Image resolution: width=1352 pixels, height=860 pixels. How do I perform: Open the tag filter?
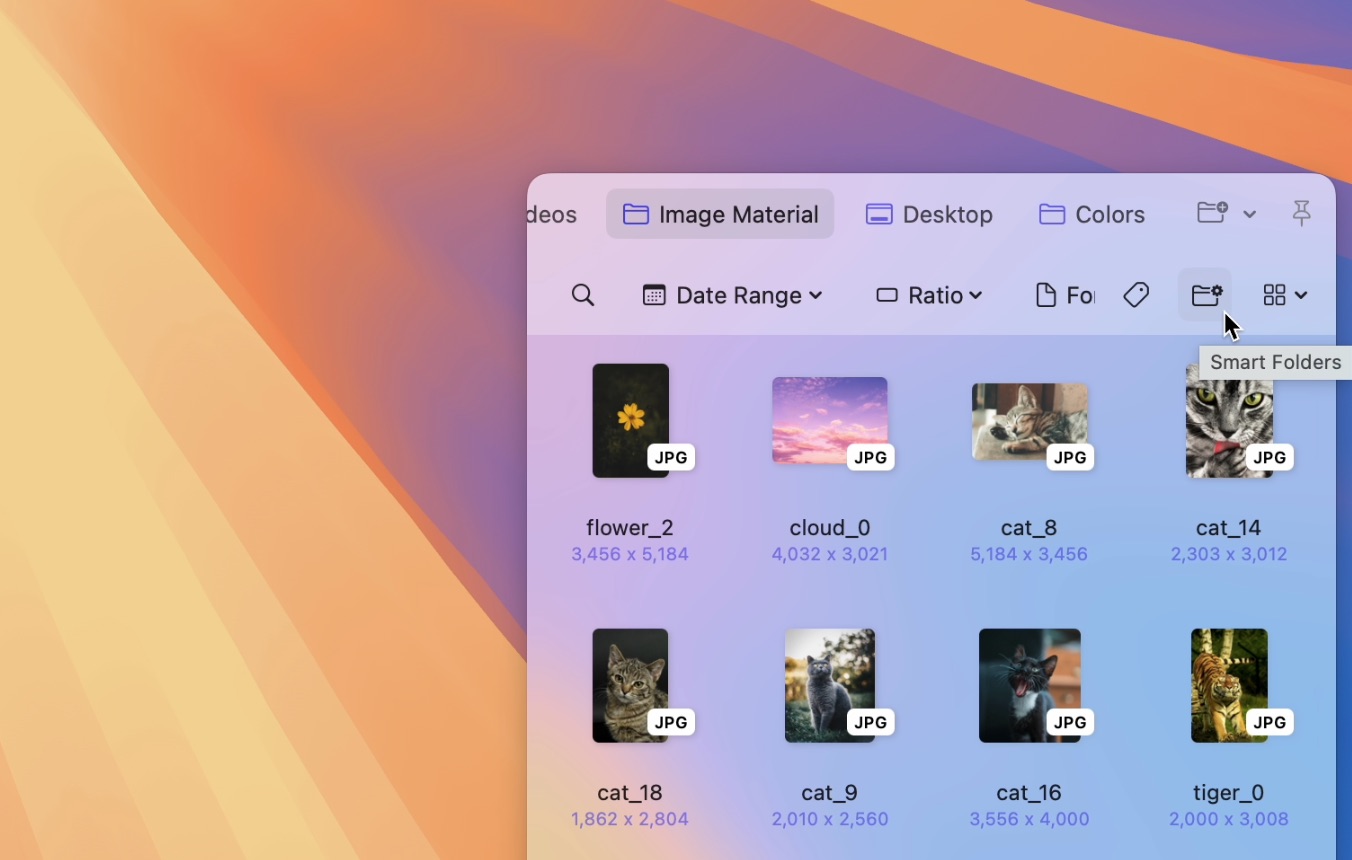click(x=1136, y=294)
